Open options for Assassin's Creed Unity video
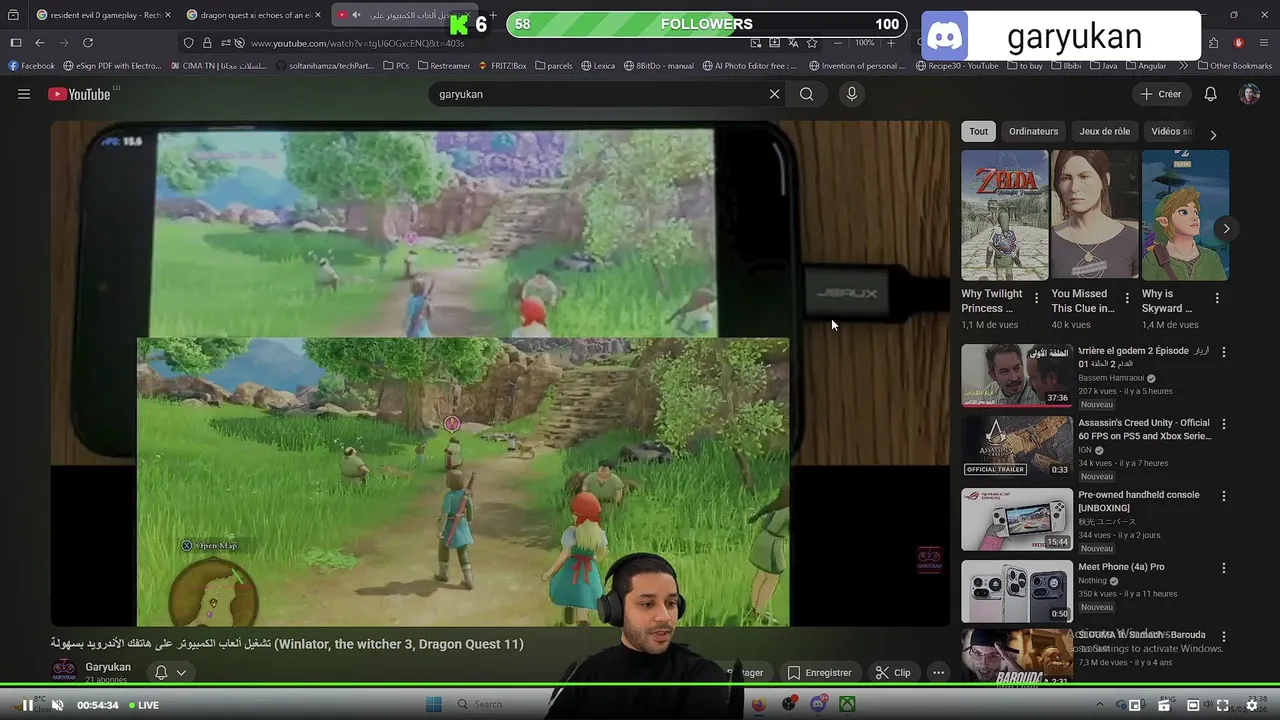 coord(1224,423)
